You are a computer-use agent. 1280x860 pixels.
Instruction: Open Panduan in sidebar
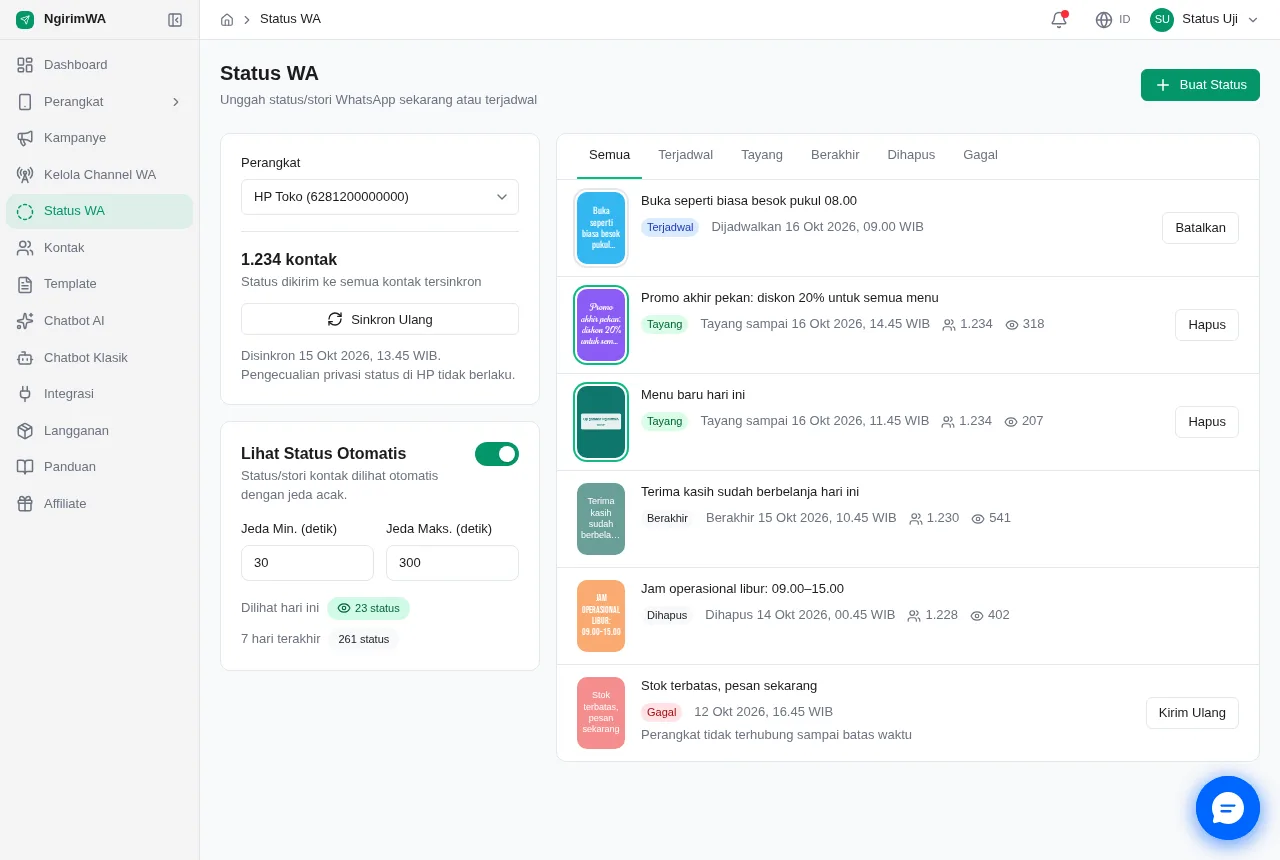coord(99,467)
